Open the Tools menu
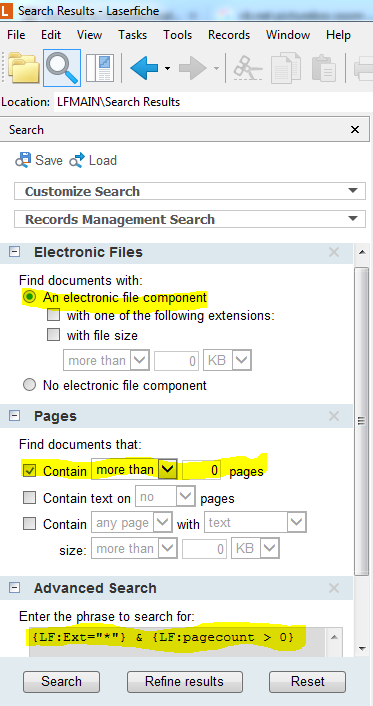The image size is (373, 706). pos(177,35)
